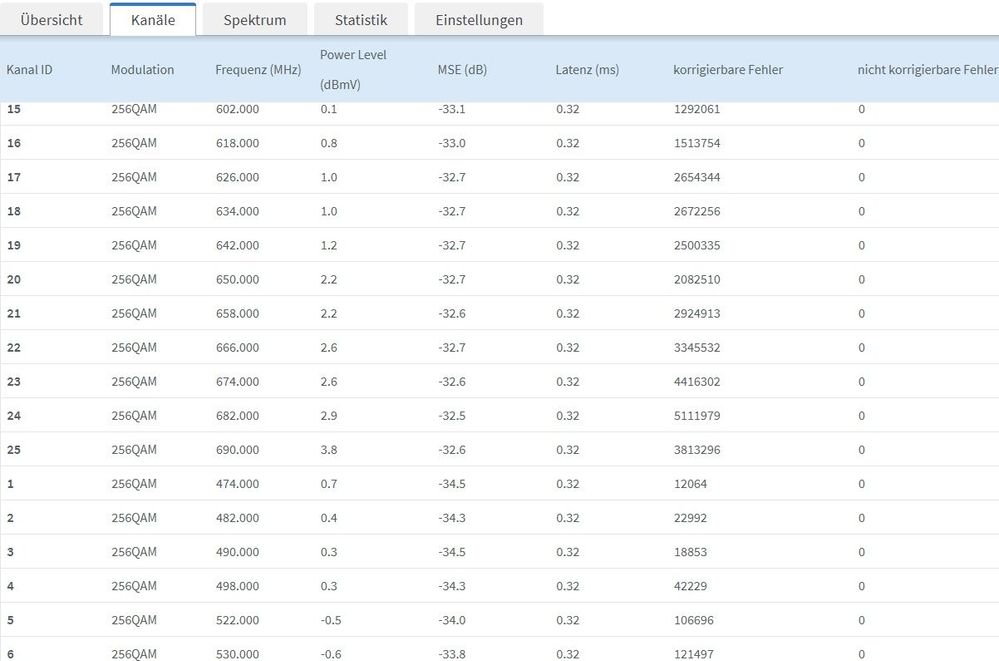Click frequency value 618.000
Image resolution: width=999 pixels, height=661 pixels.
tap(237, 143)
